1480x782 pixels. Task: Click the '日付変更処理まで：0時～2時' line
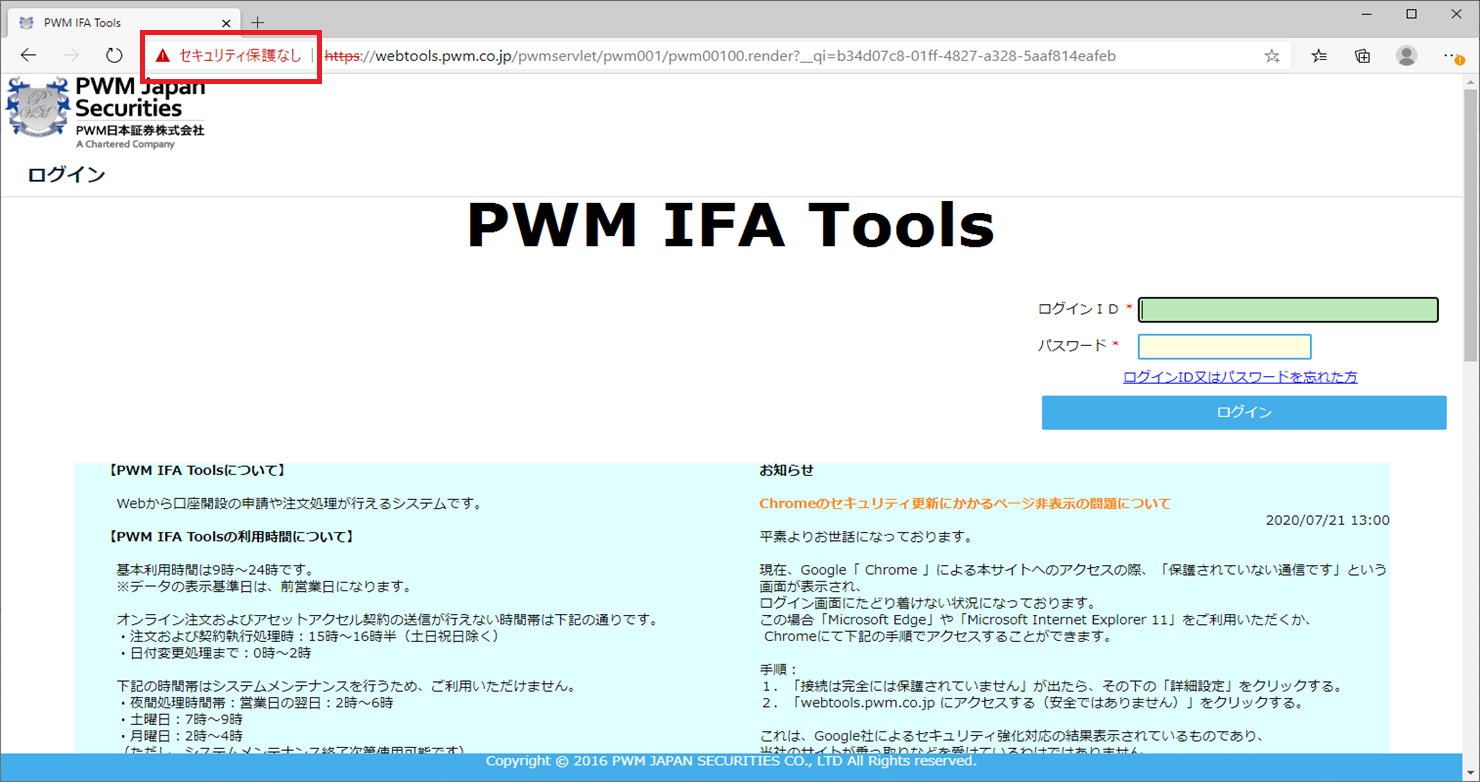(213, 653)
